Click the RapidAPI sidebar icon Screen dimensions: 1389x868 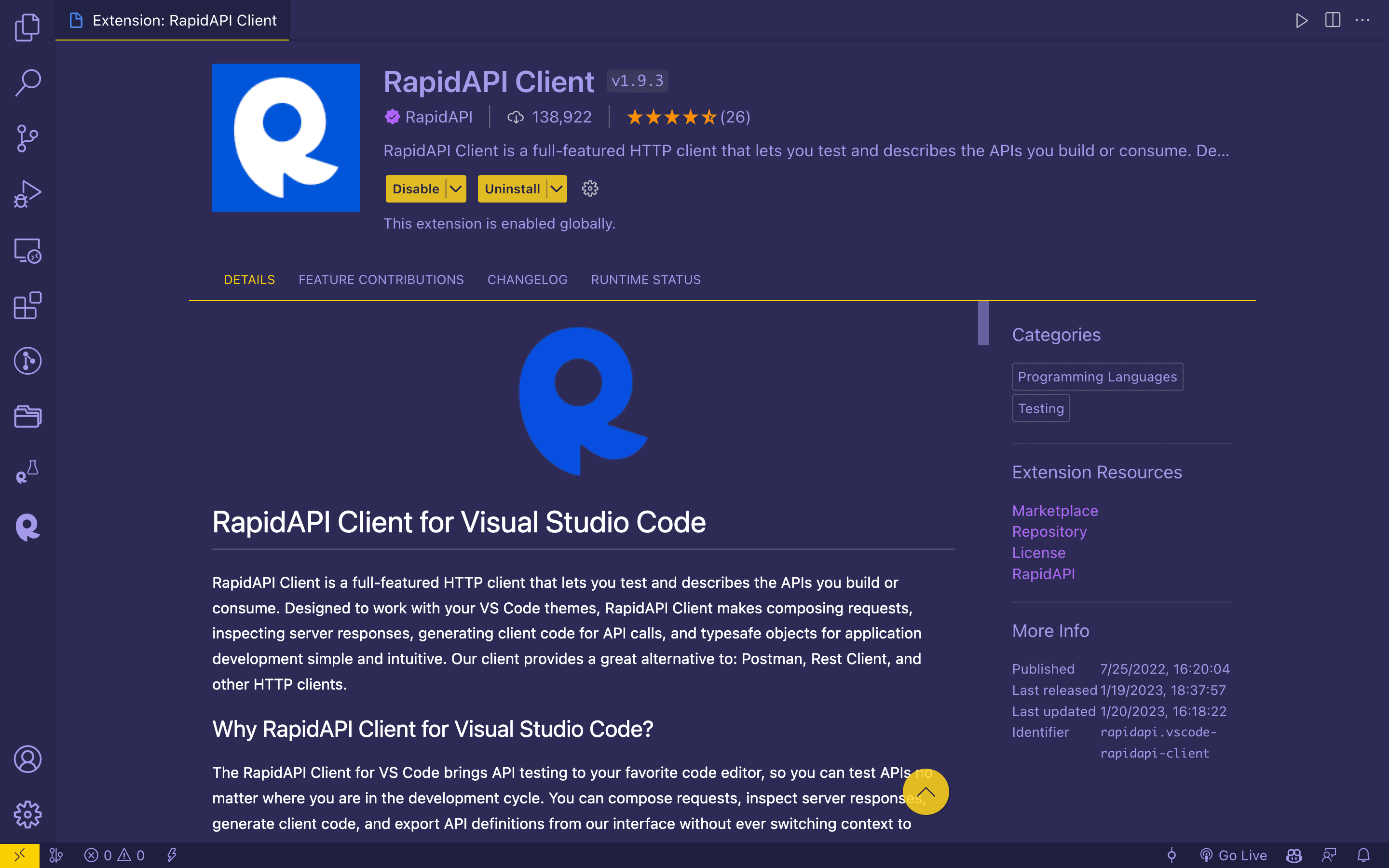tap(27, 527)
